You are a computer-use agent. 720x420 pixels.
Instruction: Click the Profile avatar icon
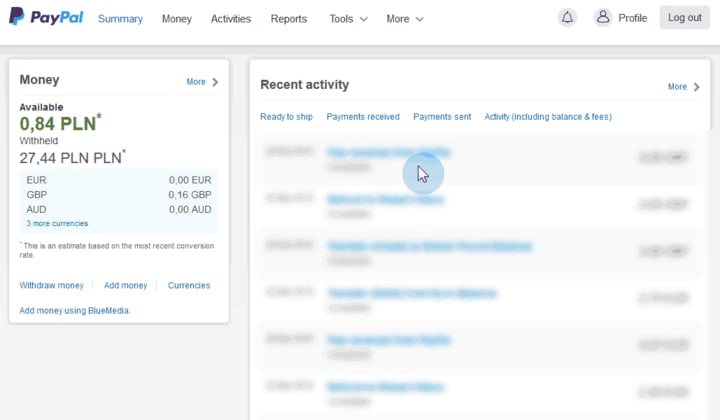pos(603,18)
